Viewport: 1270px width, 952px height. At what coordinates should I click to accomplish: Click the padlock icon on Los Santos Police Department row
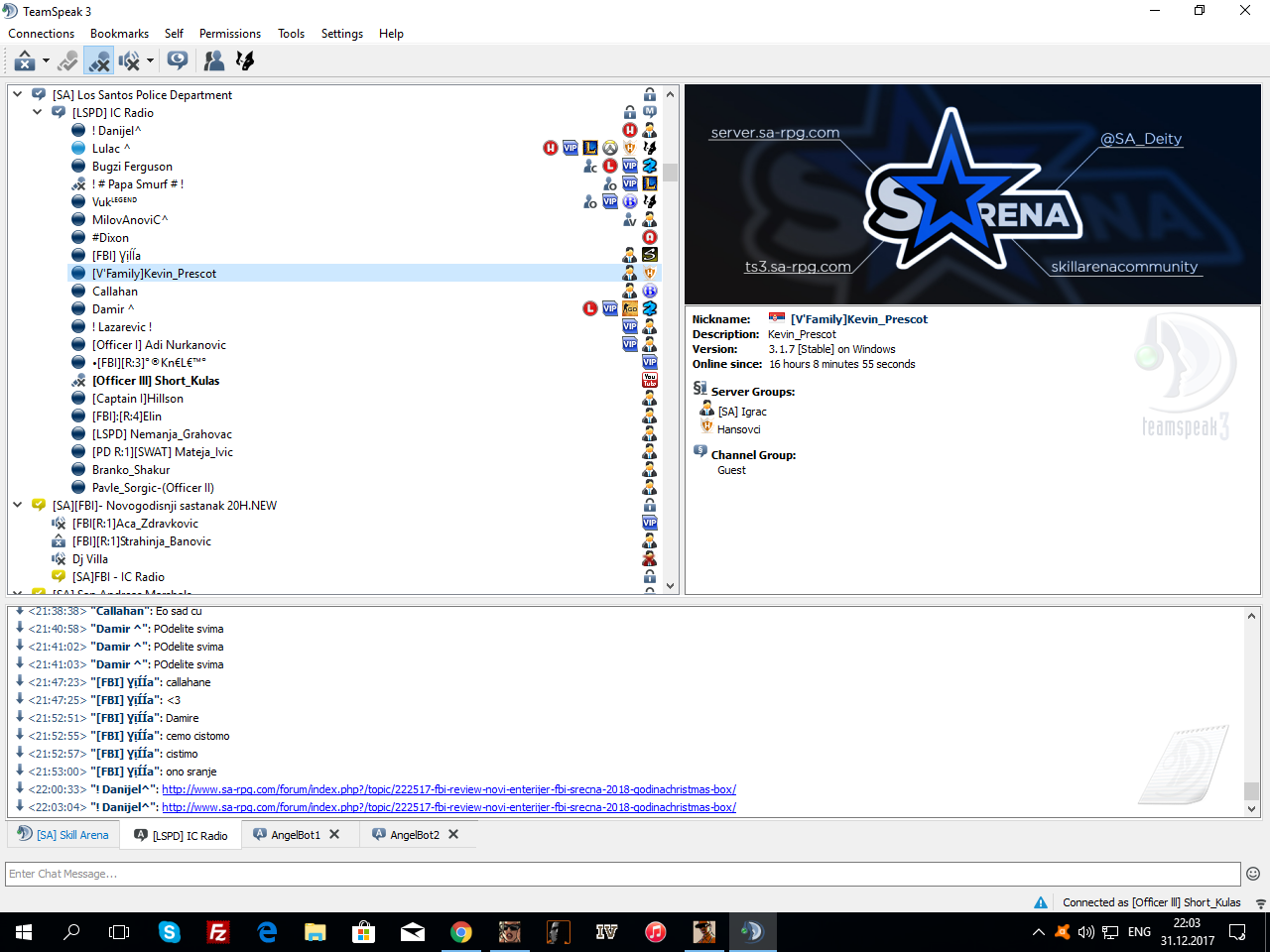coord(650,95)
